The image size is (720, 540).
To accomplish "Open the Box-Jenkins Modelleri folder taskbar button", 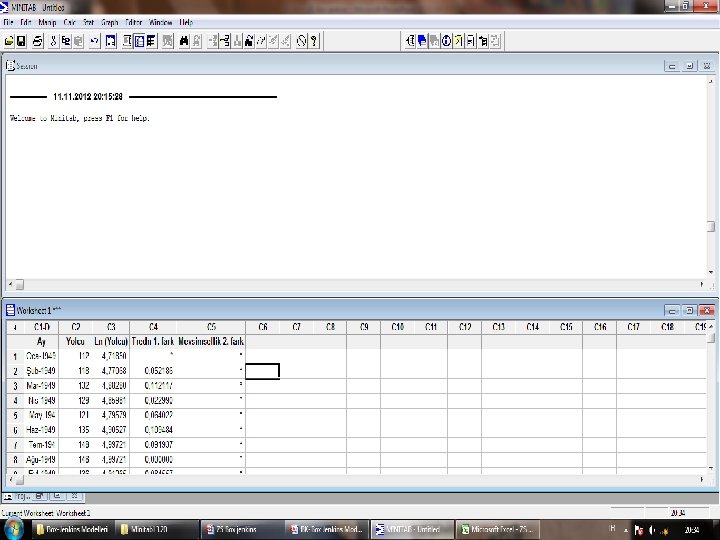I will coord(73,529).
